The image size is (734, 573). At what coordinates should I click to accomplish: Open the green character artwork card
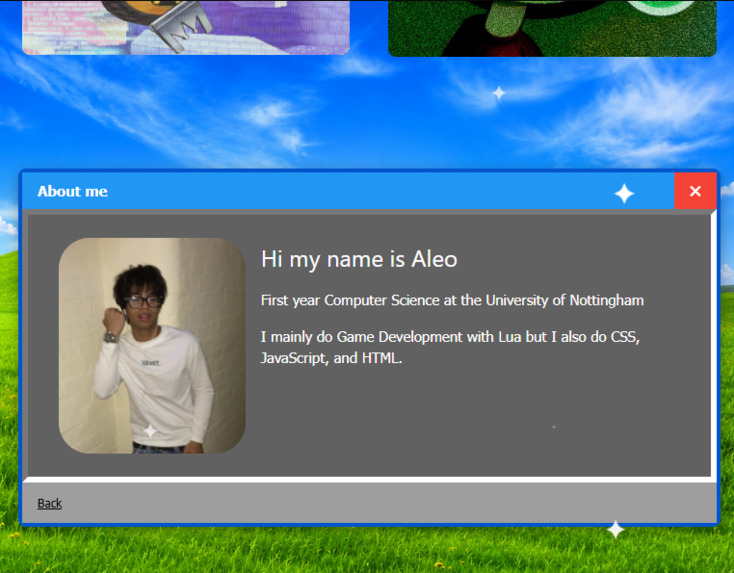click(x=552, y=28)
